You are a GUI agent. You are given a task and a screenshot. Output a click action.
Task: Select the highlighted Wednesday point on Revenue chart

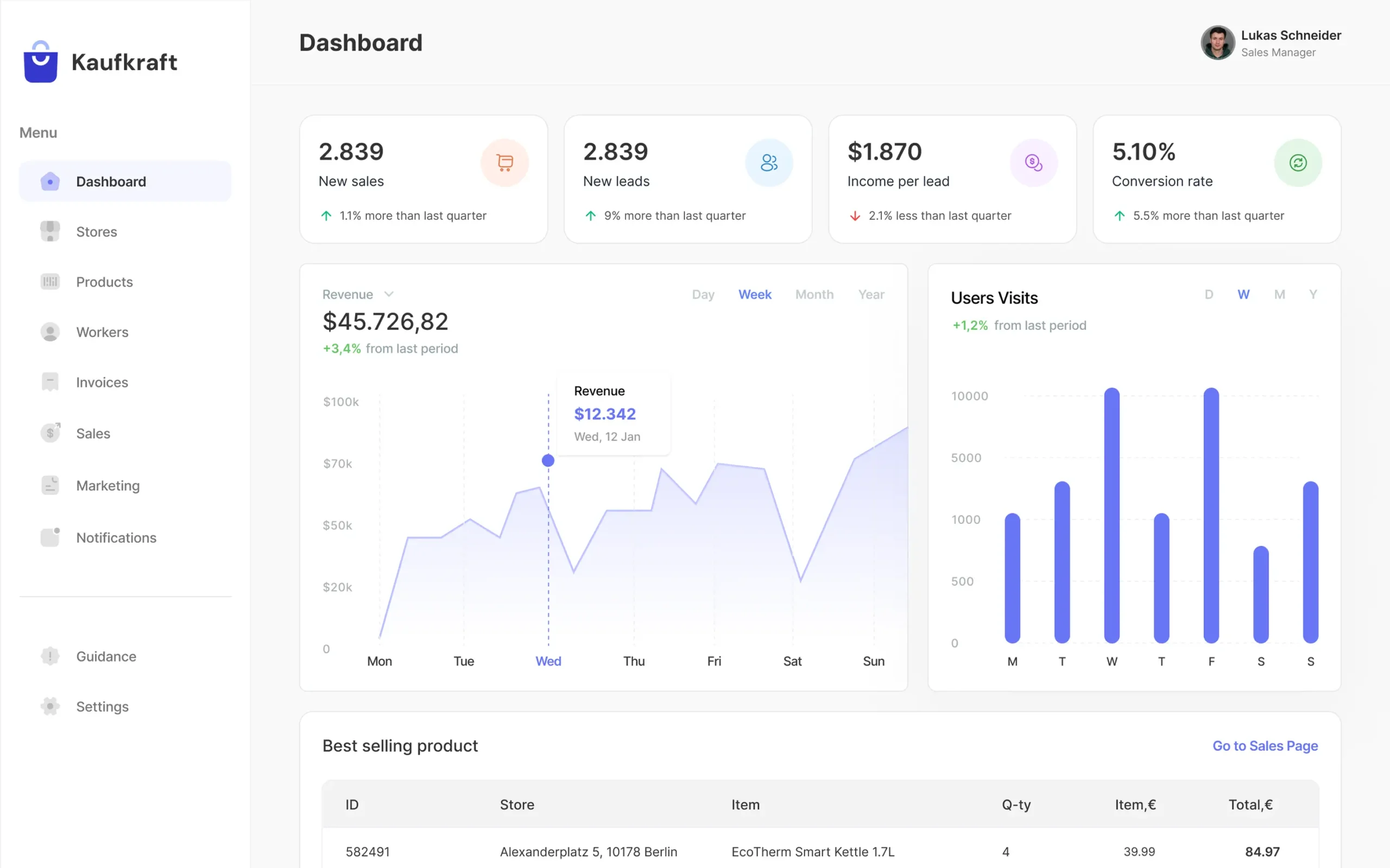coord(548,459)
